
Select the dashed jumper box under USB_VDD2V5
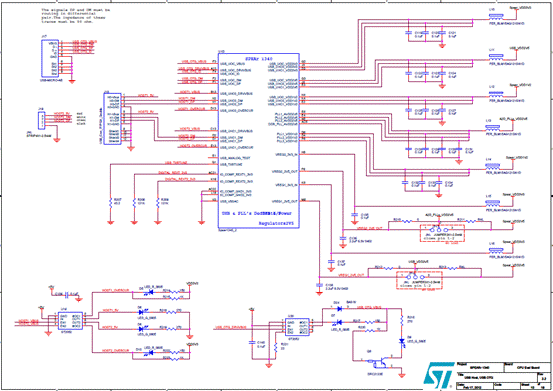pos(420,280)
